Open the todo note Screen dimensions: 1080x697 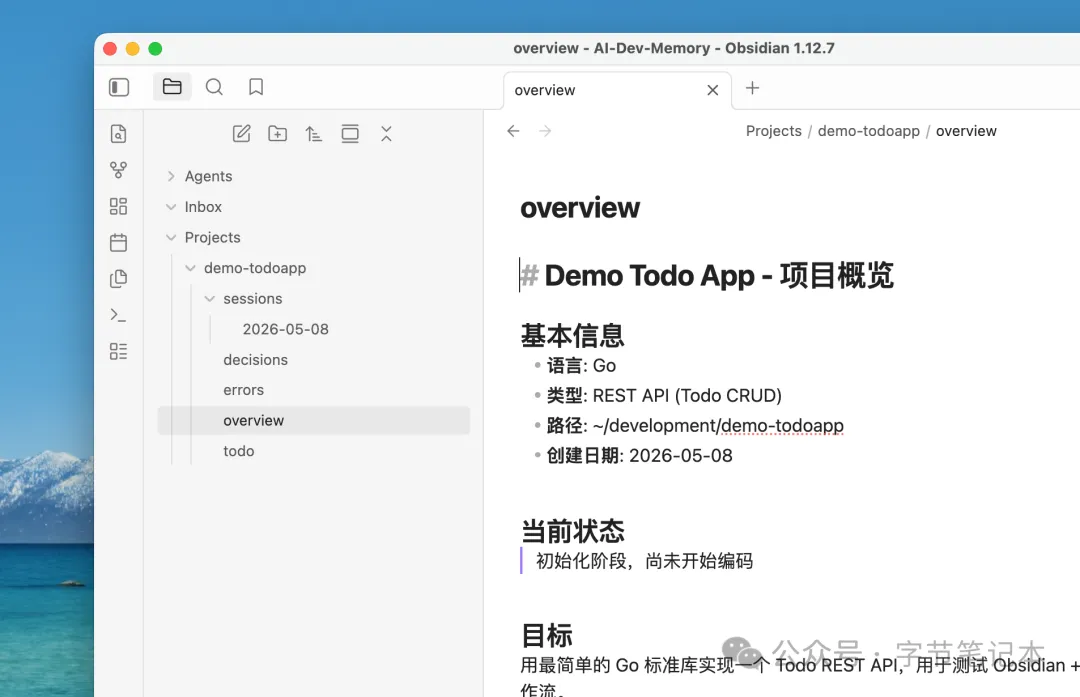[238, 451]
